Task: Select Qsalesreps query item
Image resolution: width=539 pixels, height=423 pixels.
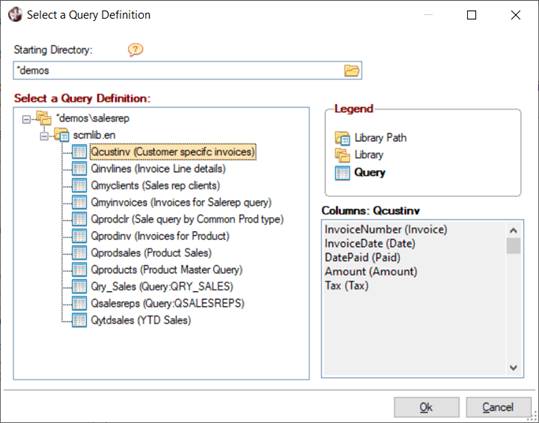Action: tap(167, 303)
